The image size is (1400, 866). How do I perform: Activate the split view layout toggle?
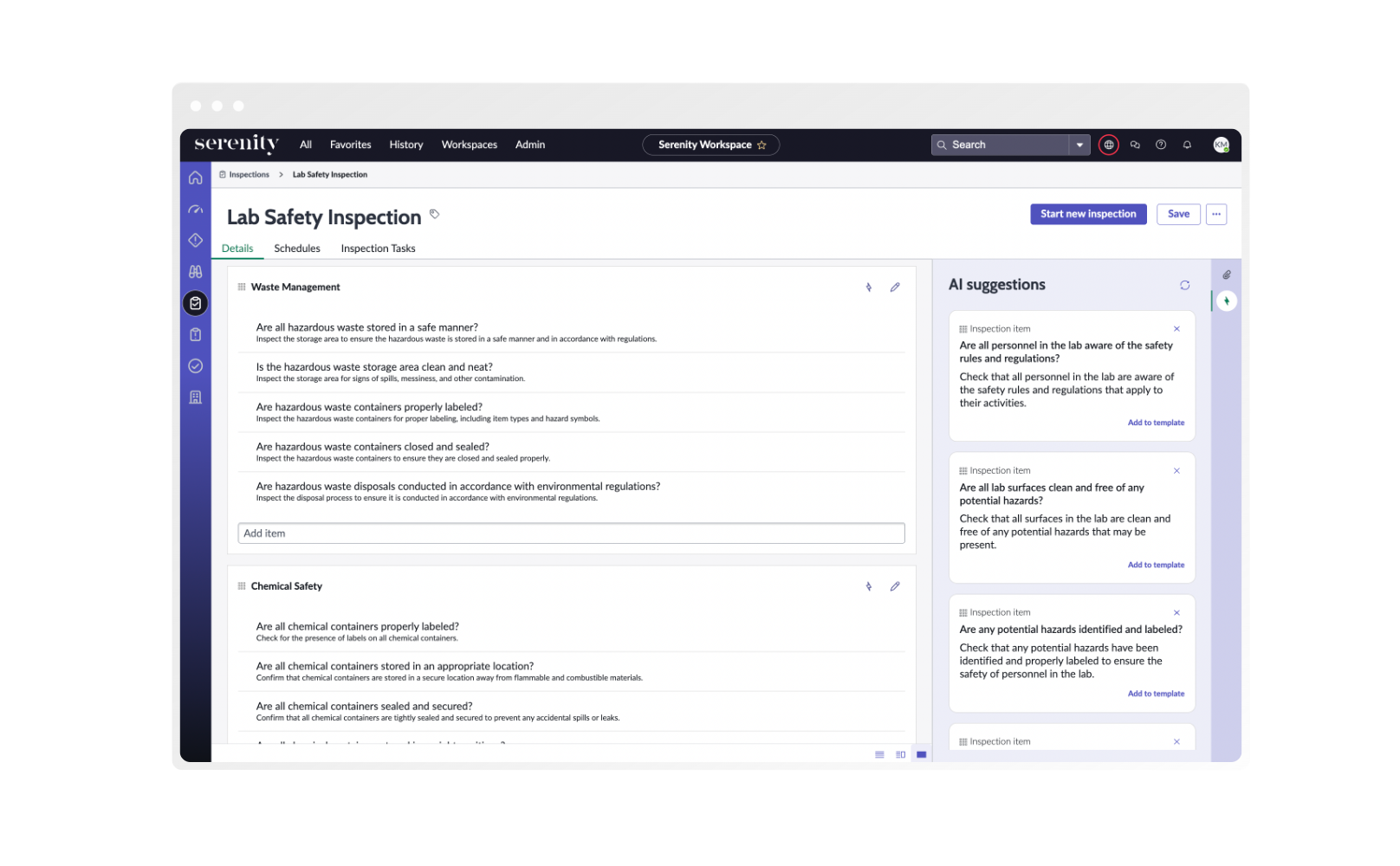click(x=899, y=754)
